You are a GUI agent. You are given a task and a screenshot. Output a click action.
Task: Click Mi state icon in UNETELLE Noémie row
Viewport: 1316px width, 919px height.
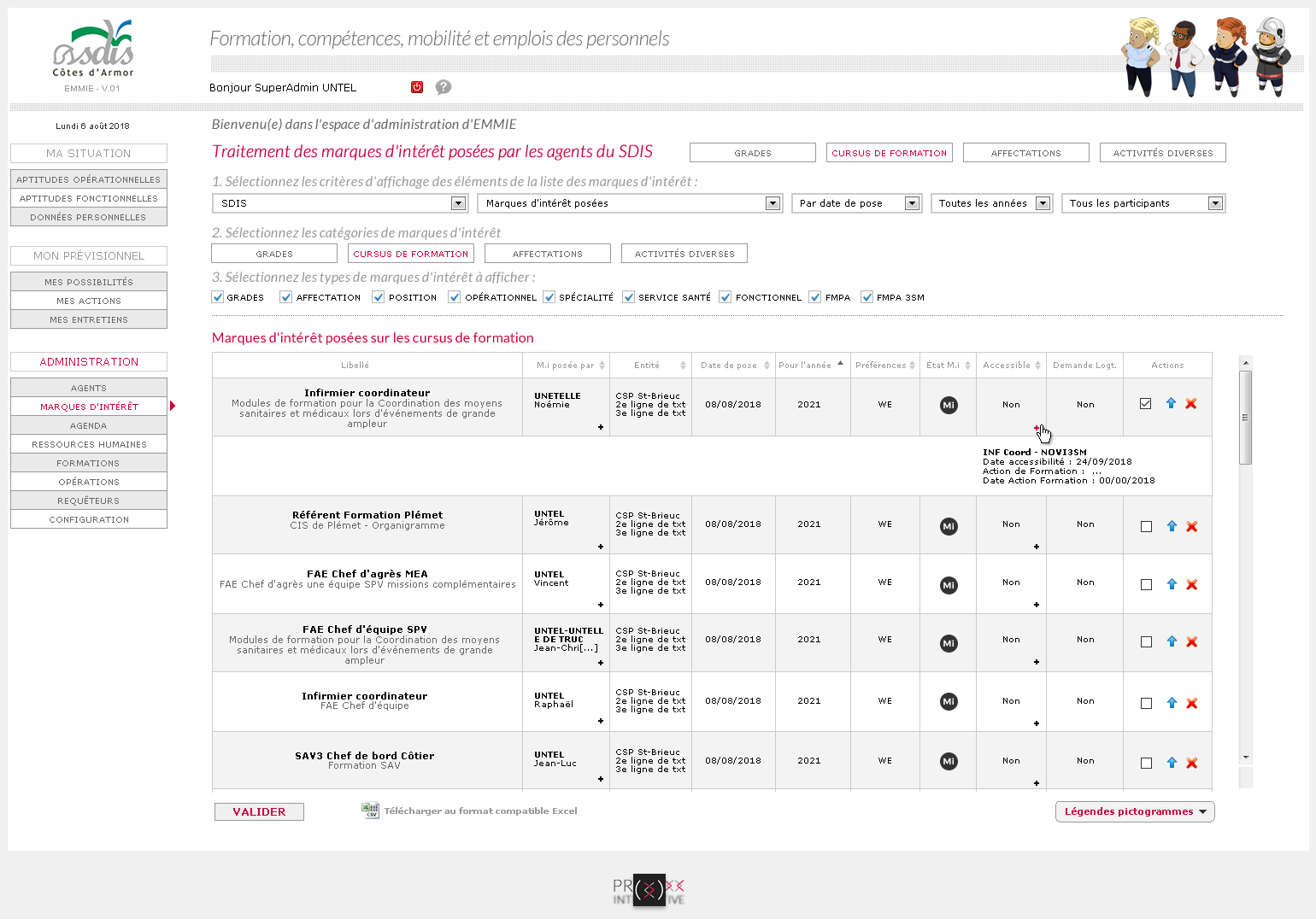point(949,405)
